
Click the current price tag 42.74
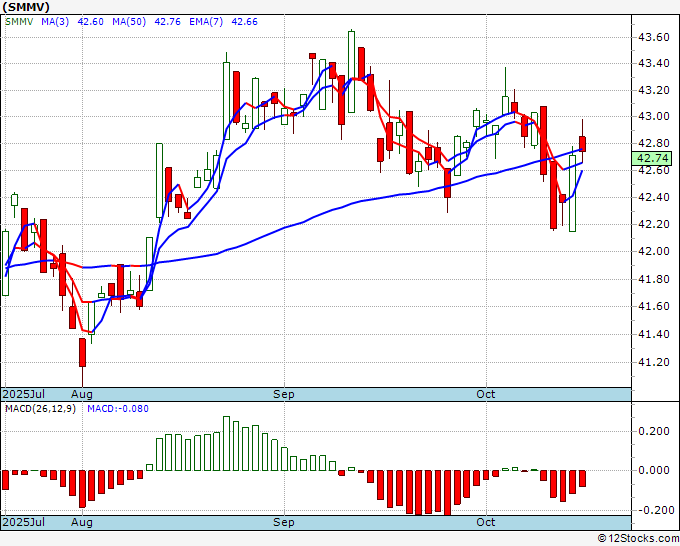651,158
